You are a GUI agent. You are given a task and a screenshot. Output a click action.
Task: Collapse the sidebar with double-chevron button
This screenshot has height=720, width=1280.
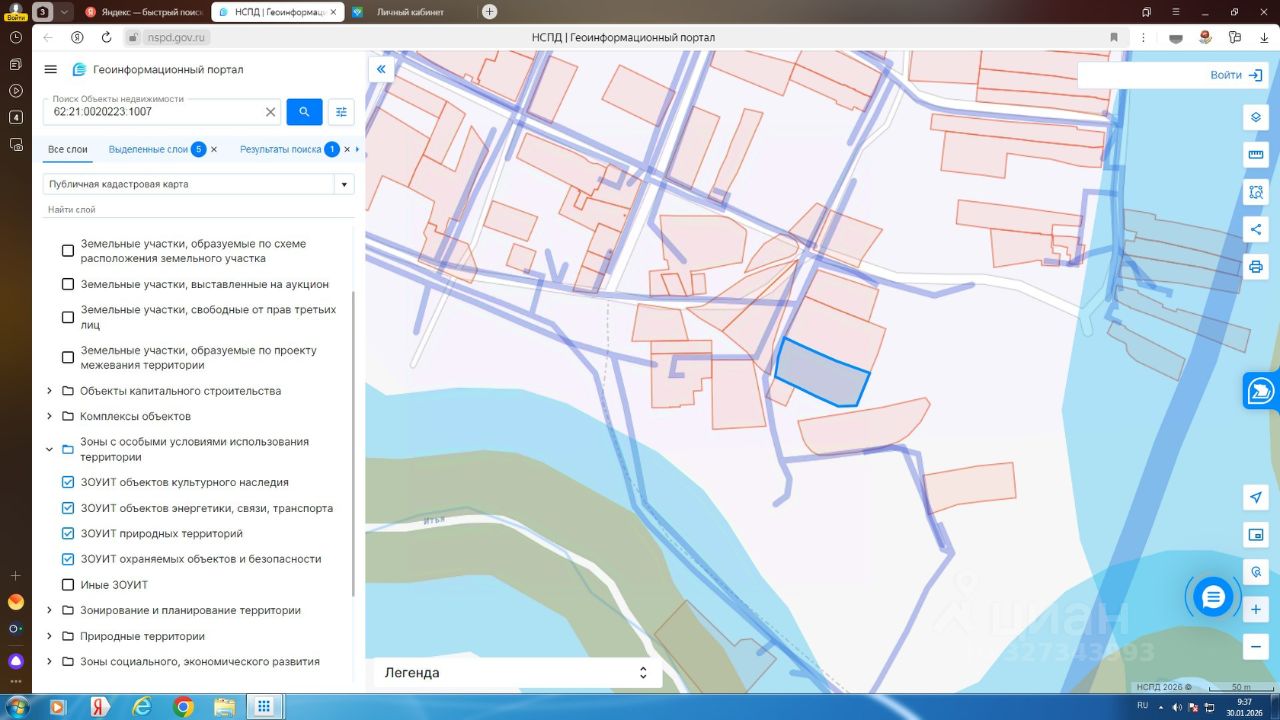(x=381, y=69)
